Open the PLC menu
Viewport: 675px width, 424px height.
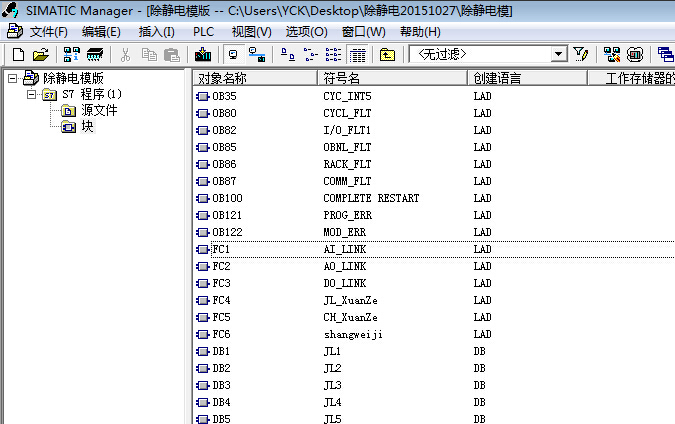[203, 32]
